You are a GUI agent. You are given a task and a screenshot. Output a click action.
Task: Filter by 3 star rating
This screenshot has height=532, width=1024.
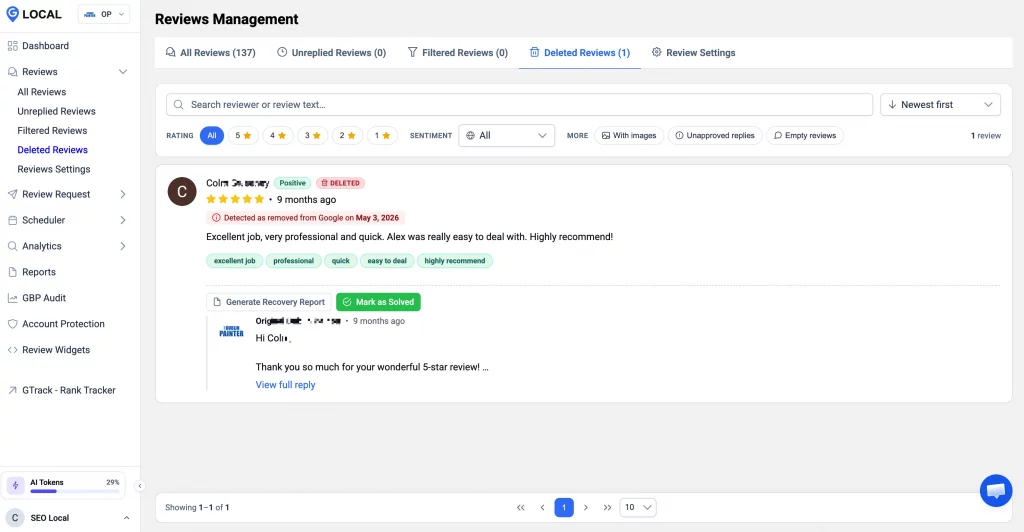coord(312,136)
